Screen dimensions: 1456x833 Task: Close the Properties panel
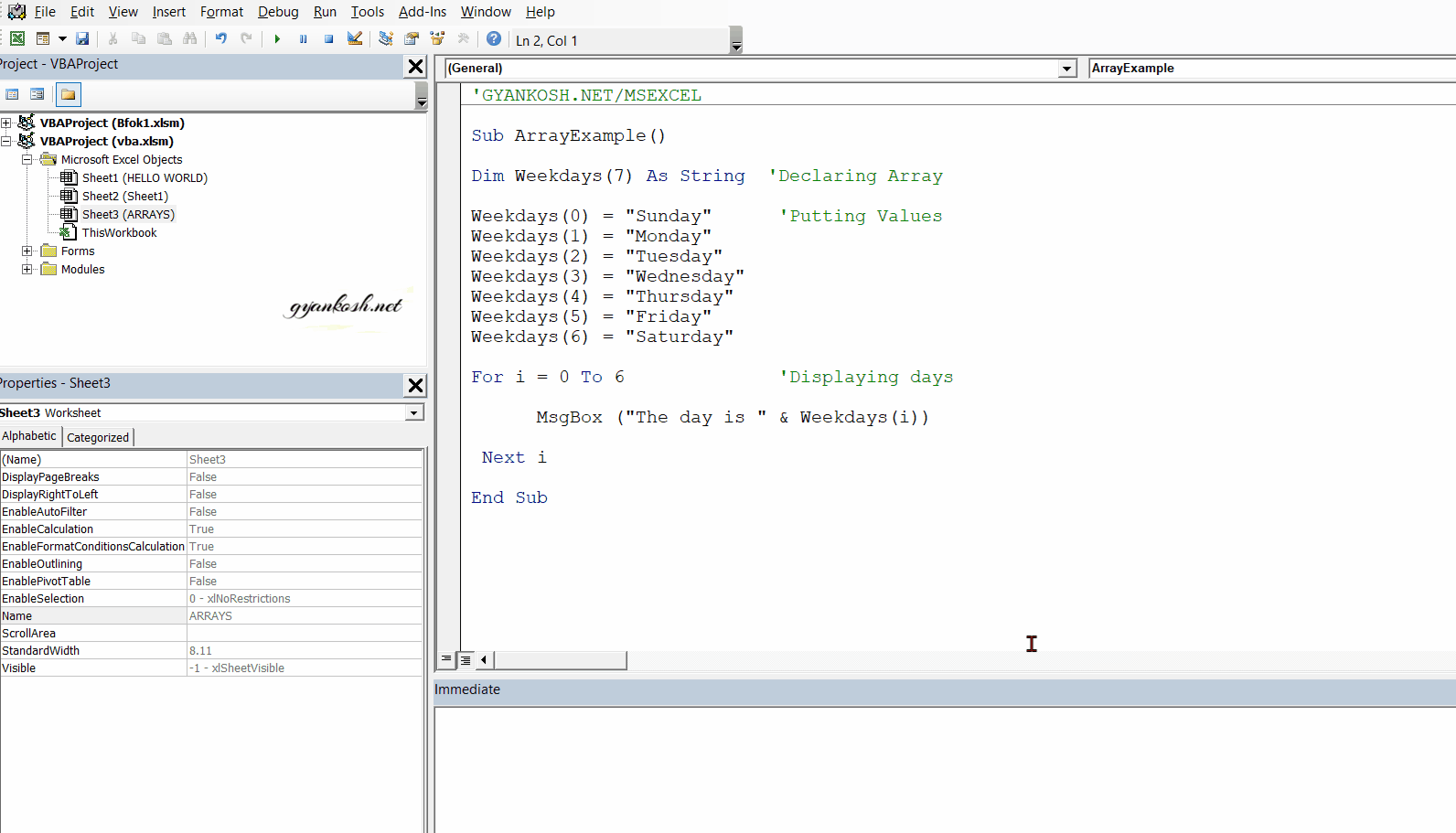click(415, 385)
